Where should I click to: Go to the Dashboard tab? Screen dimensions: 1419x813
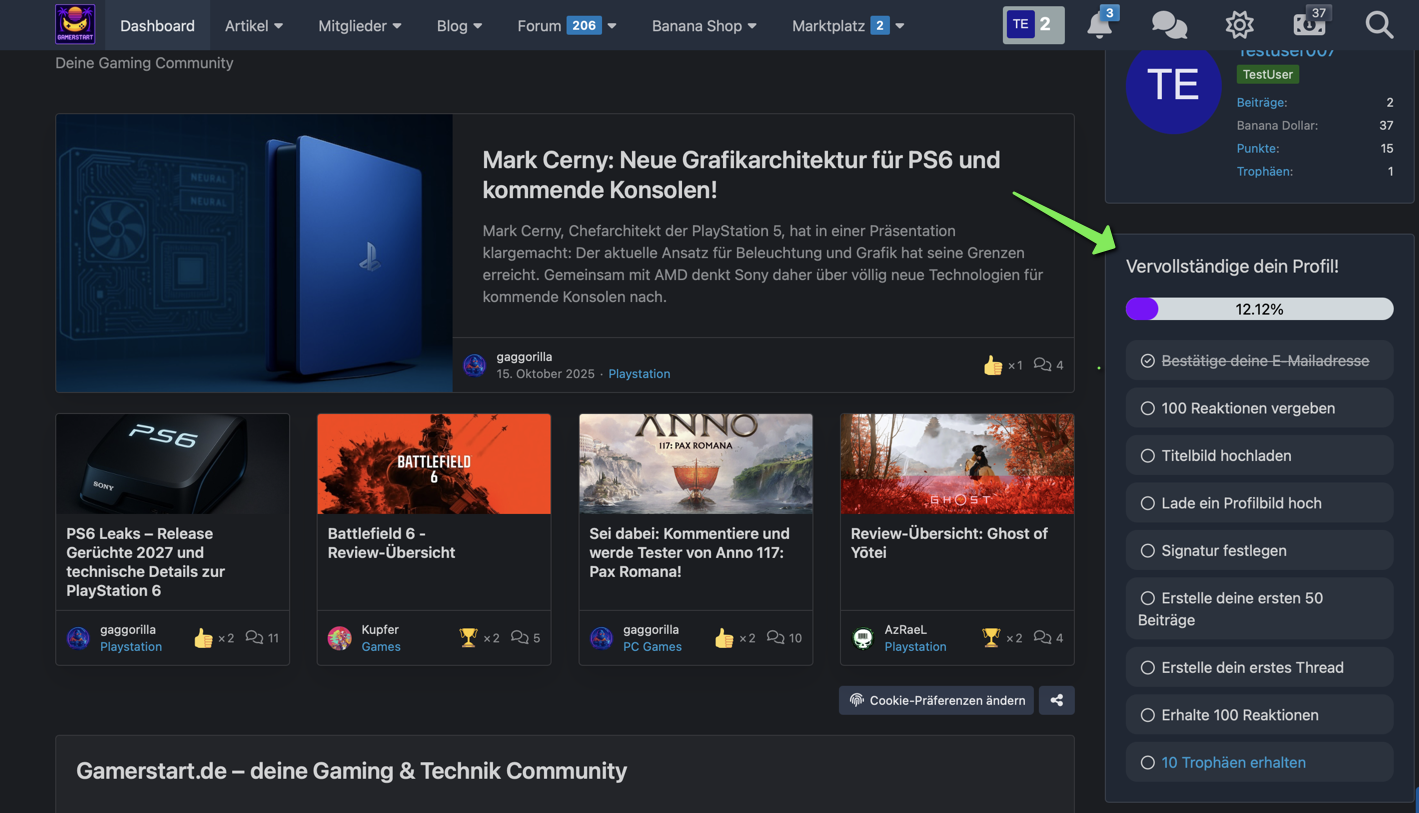click(x=157, y=25)
